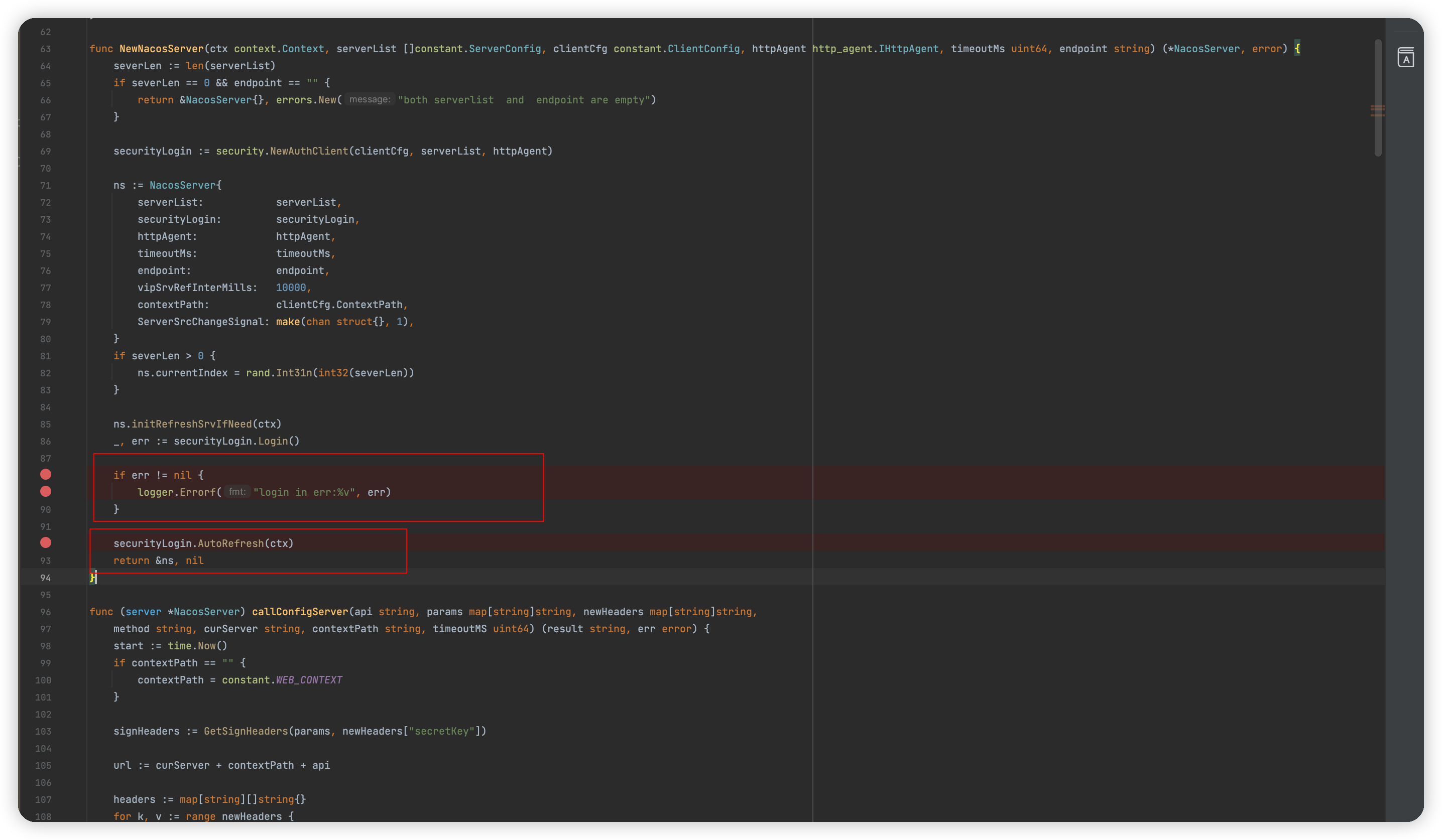This screenshot has width=1442, height=840.
Task: Click the IHttpAgent type name
Action: [909, 49]
